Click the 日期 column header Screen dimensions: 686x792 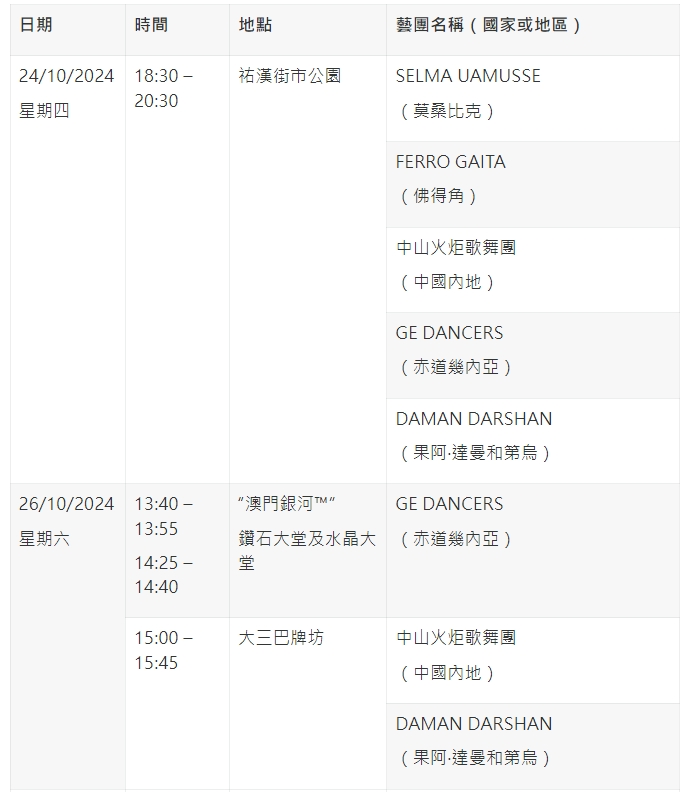(68, 30)
